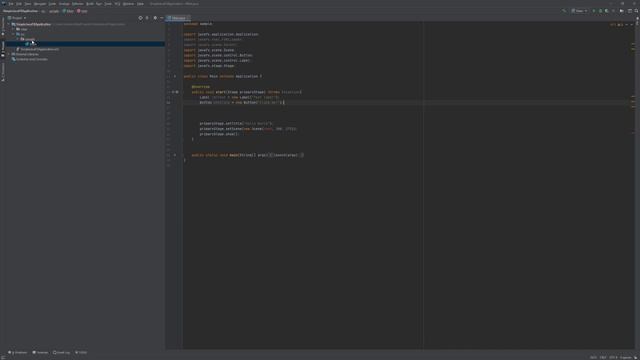Switch to the Main.java editor tab
This screenshot has height=360, width=640.
coord(178,18)
